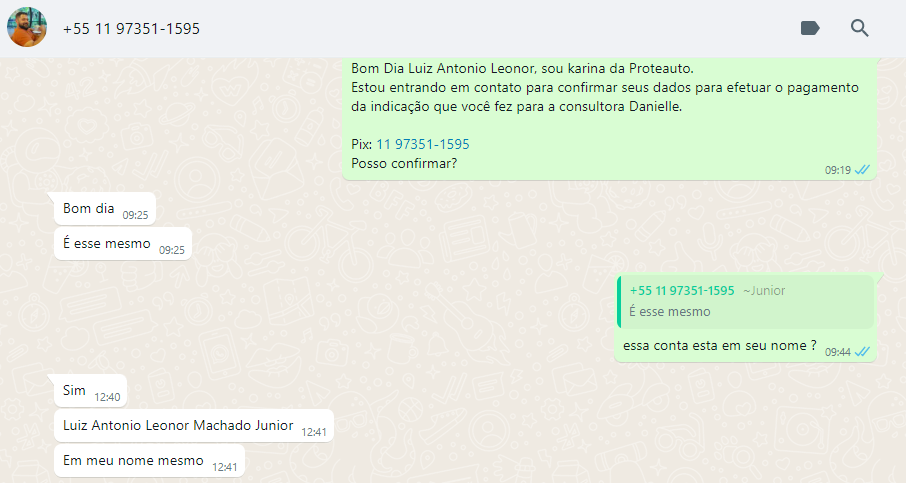Select the "Sim" message bubble

pos(91,391)
